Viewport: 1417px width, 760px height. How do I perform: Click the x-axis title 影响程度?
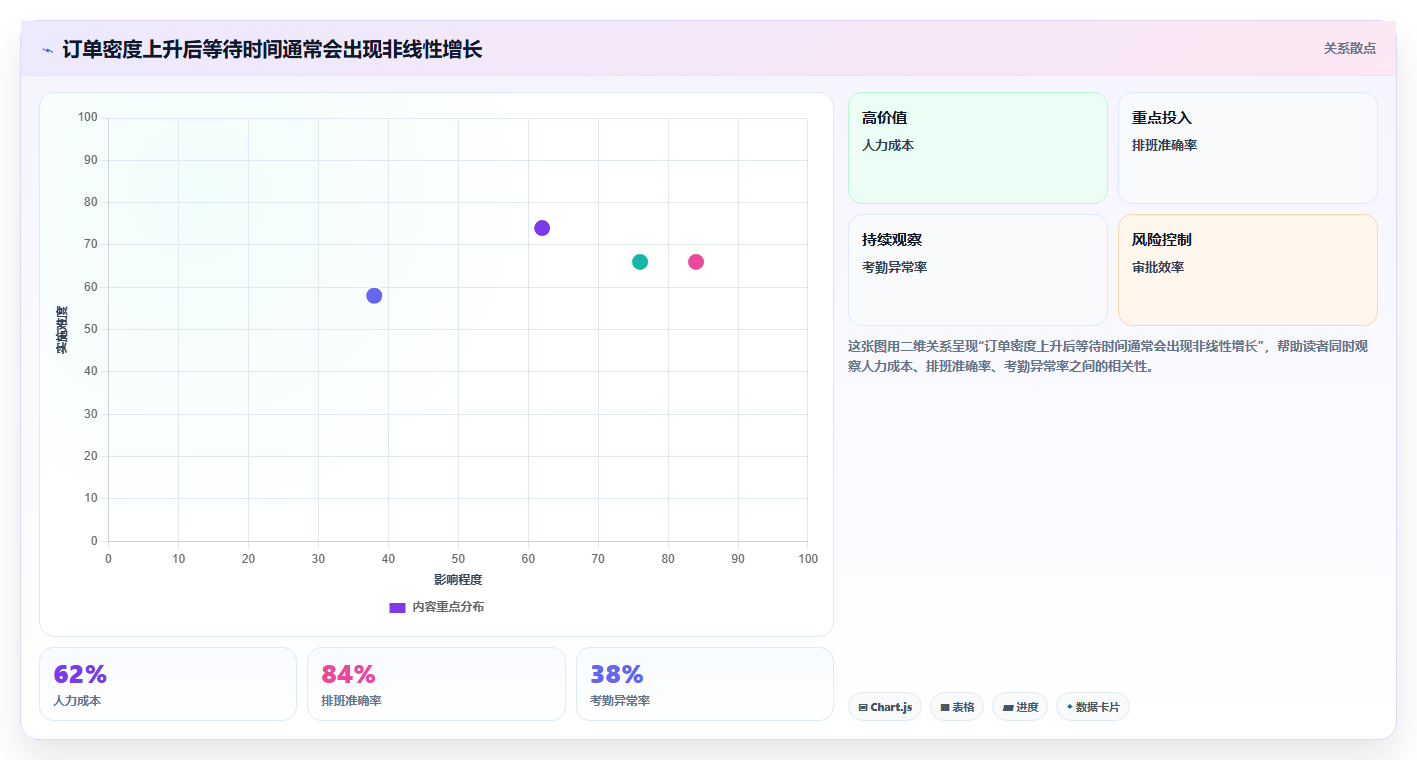(x=458, y=580)
